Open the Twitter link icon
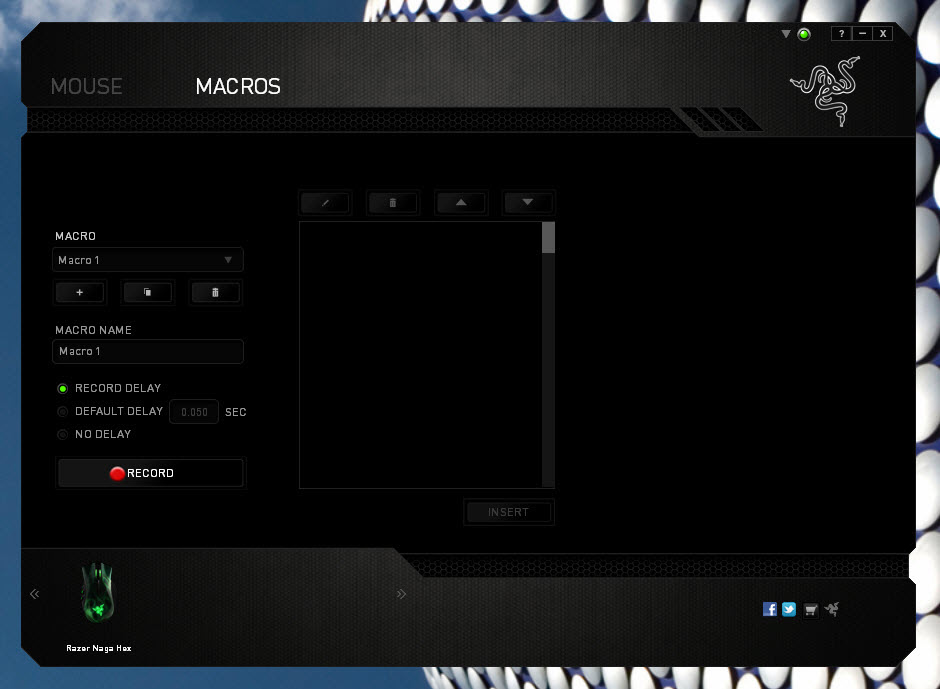The width and height of the screenshot is (940, 689). pyautogui.click(x=789, y=609)
